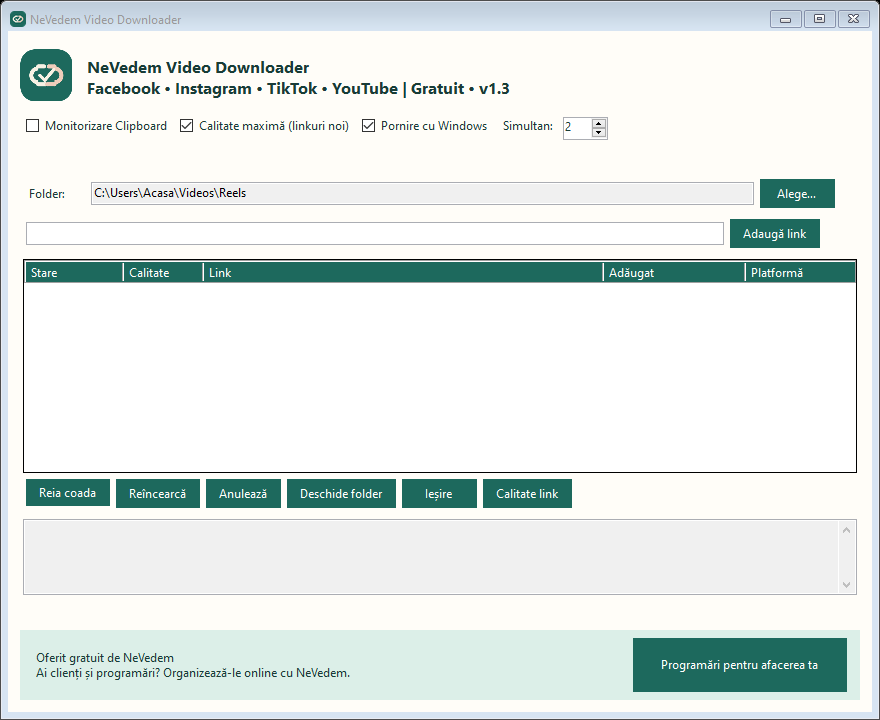Decrease the Simultan value with down arrow
This screenshot has height=720, width=880.
click(599, 132)
